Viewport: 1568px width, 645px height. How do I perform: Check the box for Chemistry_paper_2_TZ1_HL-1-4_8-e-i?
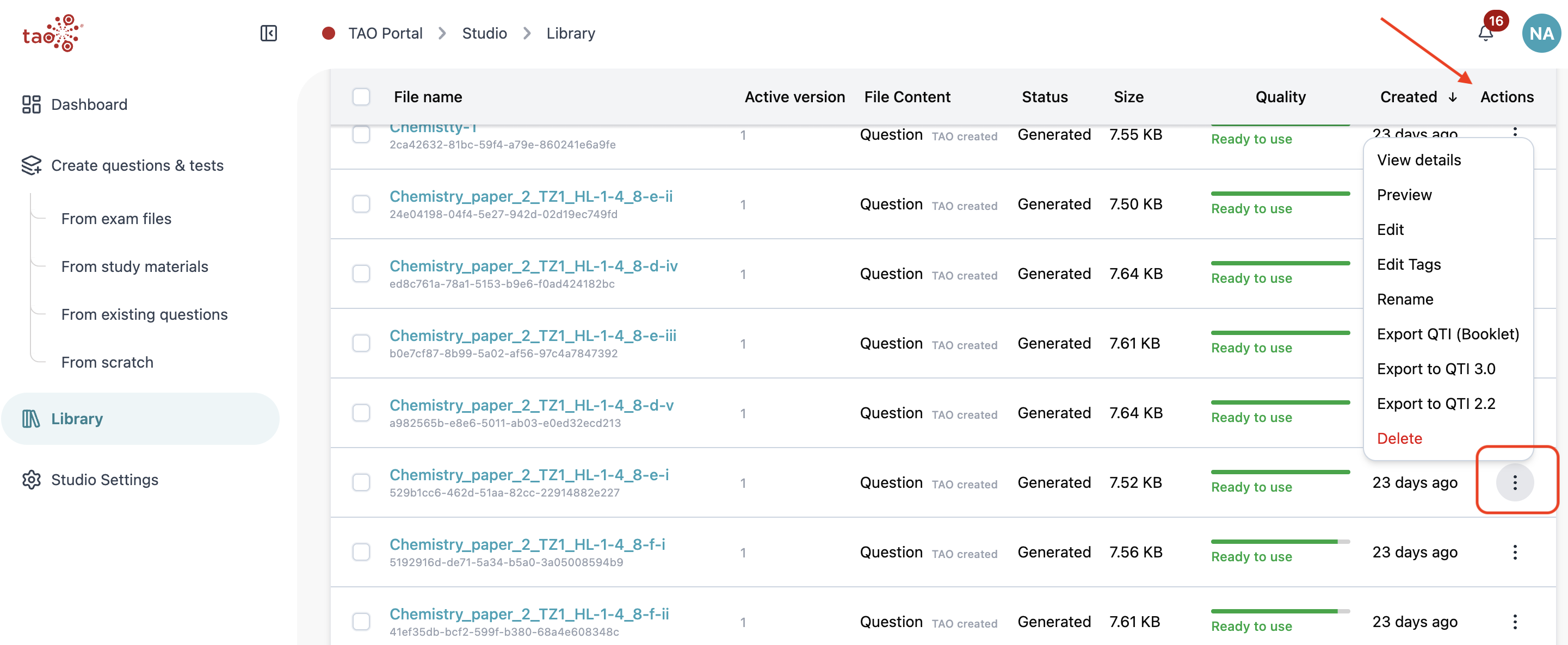361,482
